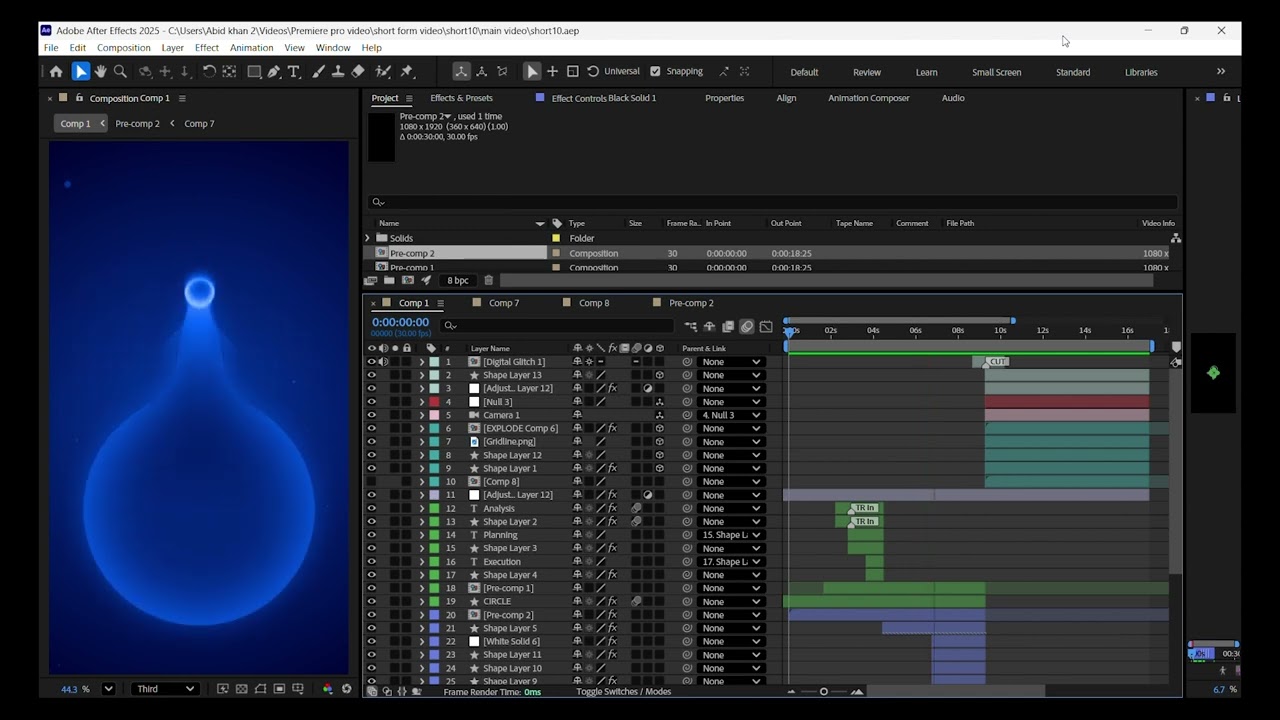Hide the Digital Glitch 1 layer
The height and width of the screenshot is (720, 1280).
pos(371,362)
